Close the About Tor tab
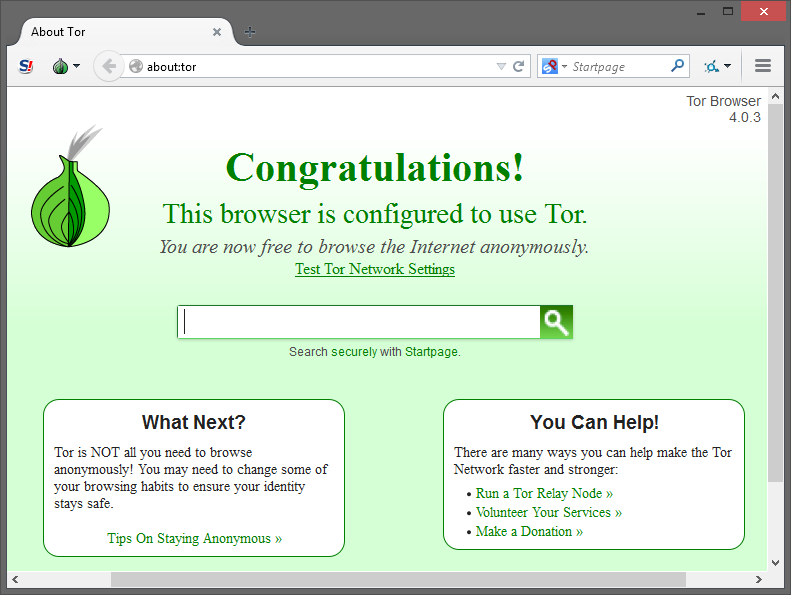Viewport: 791px width, 595px height. 217,32
